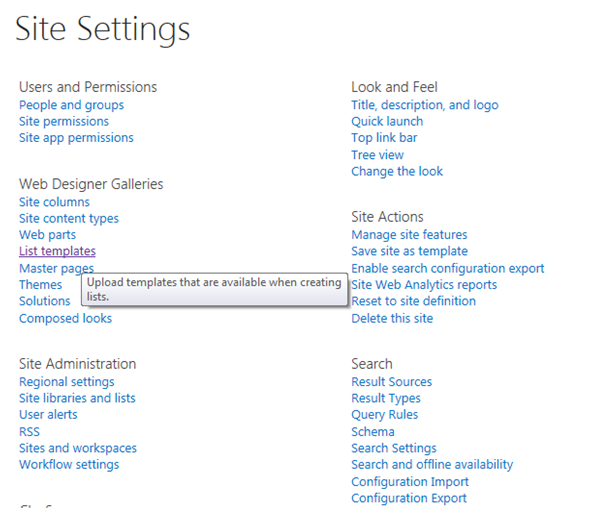Open Quick launch settings
This screenshot has height=514, width=607.
(387, 122)
